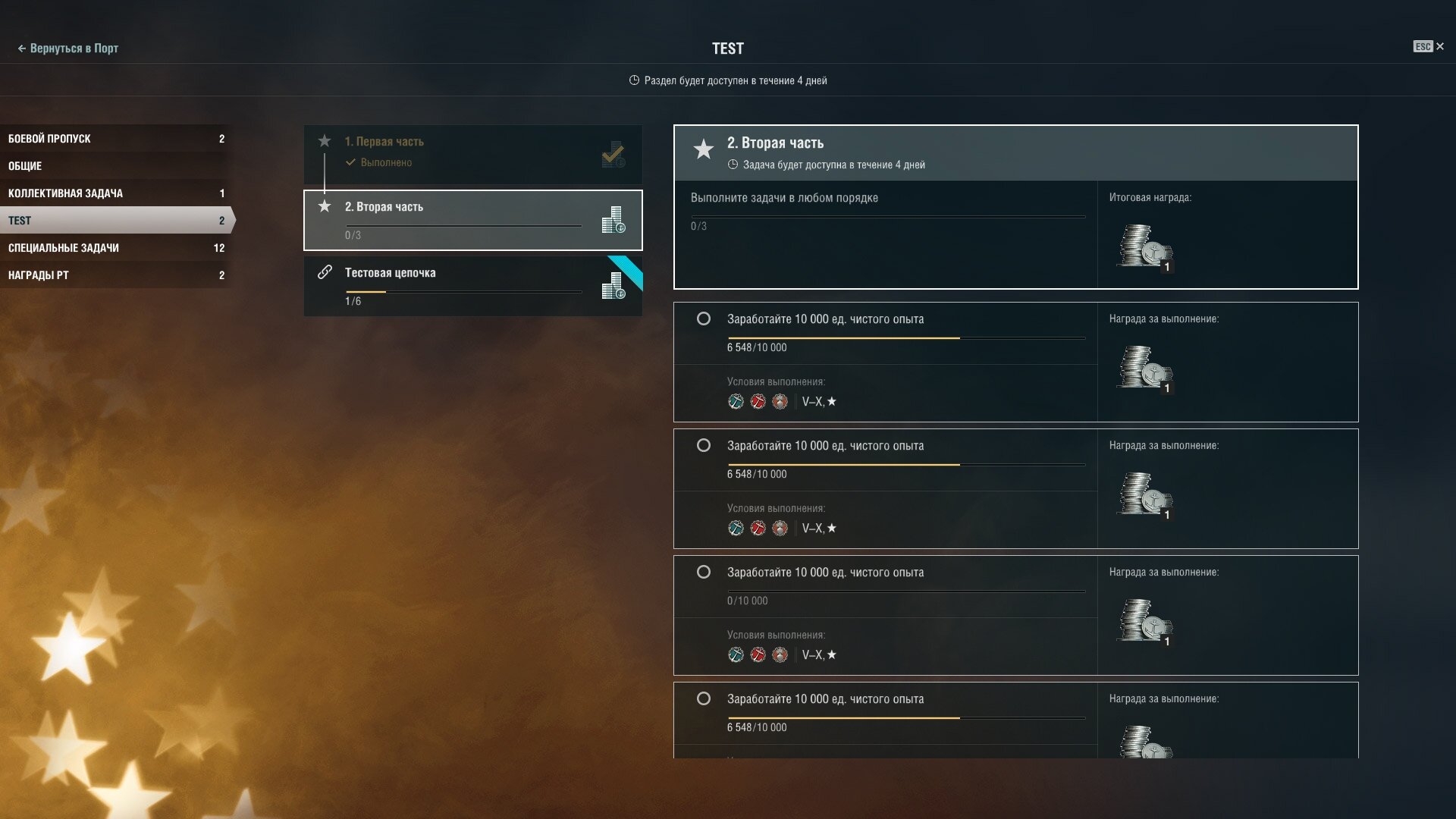Click the reward icon on Тестовая цепочка card

tap(613, 286)
